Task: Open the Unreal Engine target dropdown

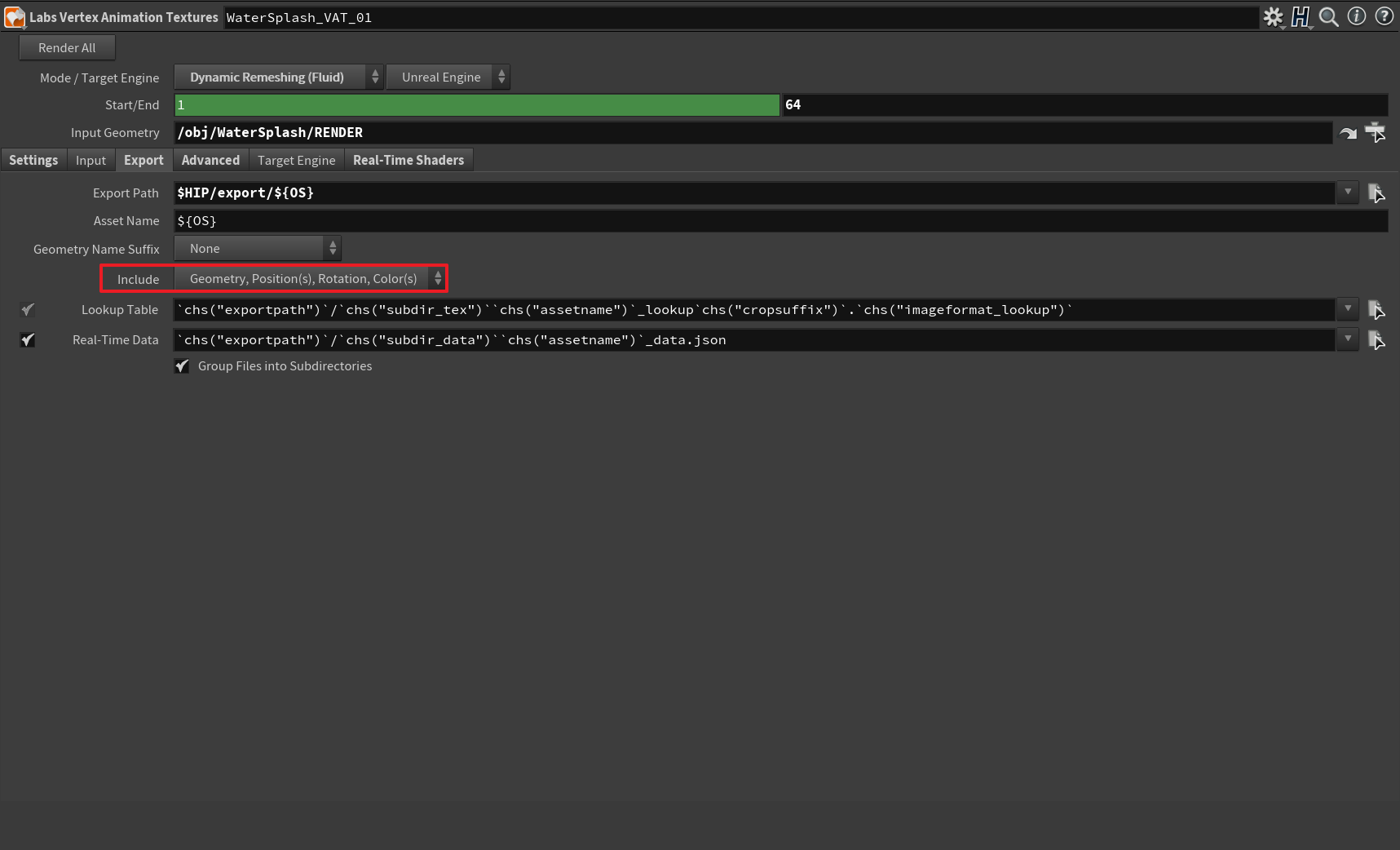Action: (448, 77)
